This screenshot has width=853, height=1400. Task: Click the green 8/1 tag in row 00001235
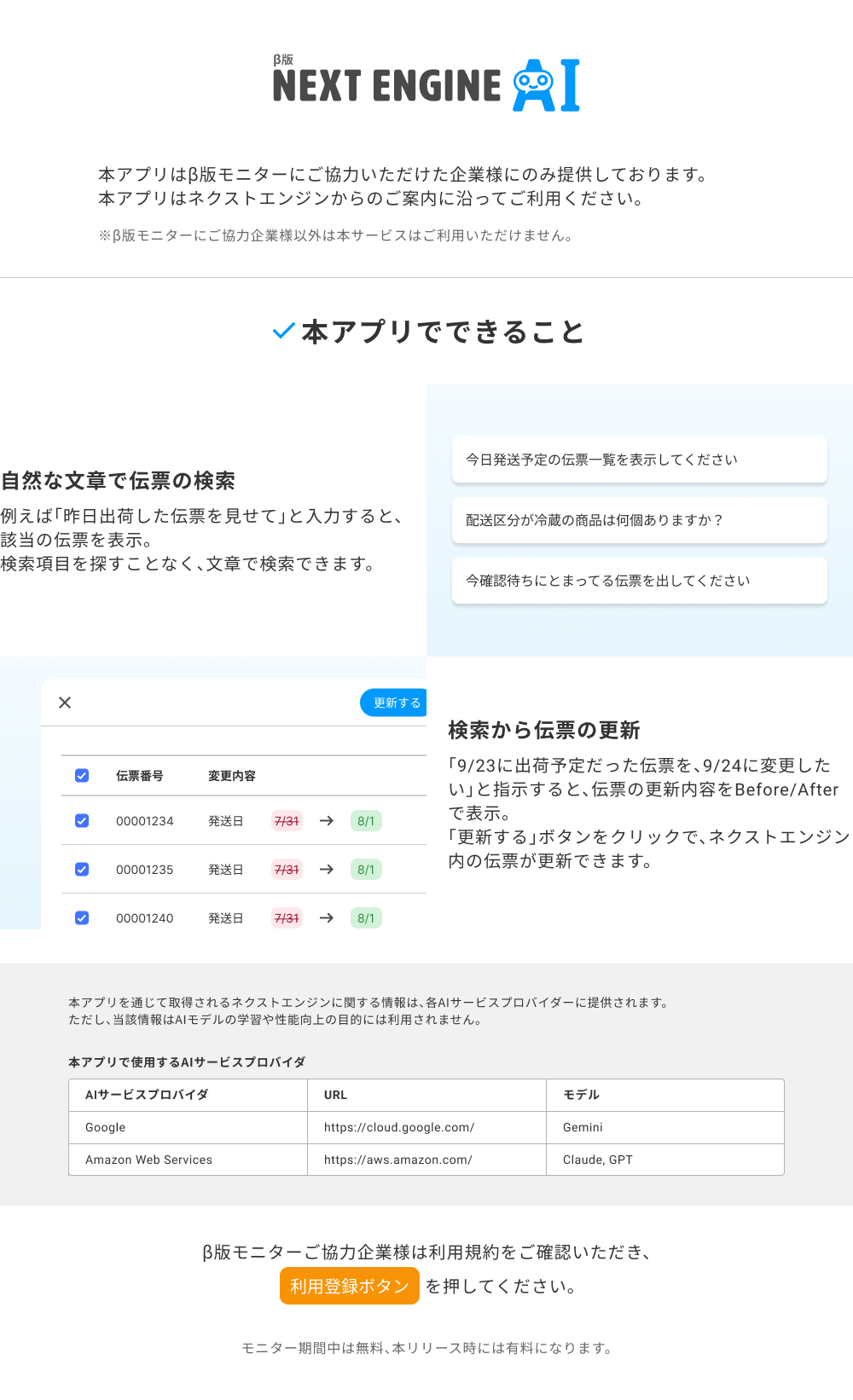[366, 870]
